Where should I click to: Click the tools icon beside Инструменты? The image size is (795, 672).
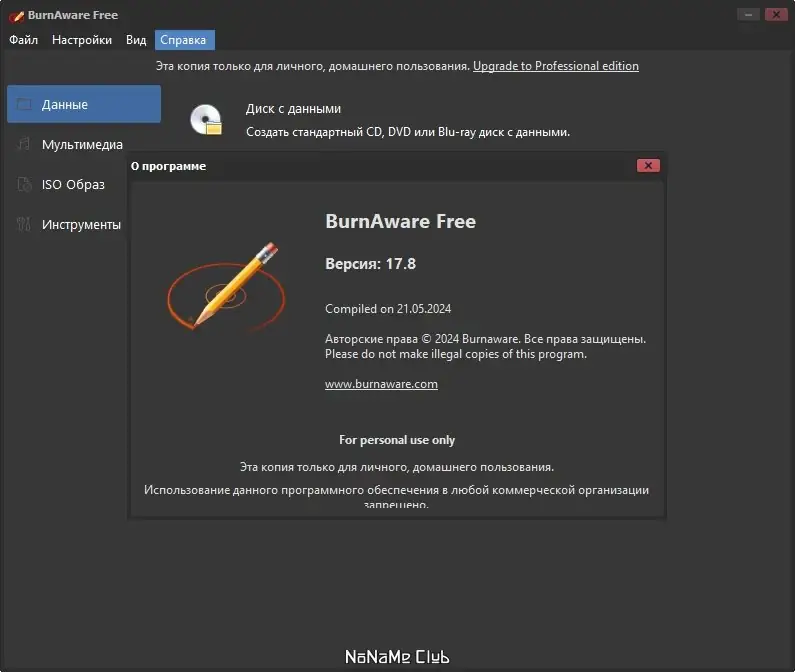point(24,224)
